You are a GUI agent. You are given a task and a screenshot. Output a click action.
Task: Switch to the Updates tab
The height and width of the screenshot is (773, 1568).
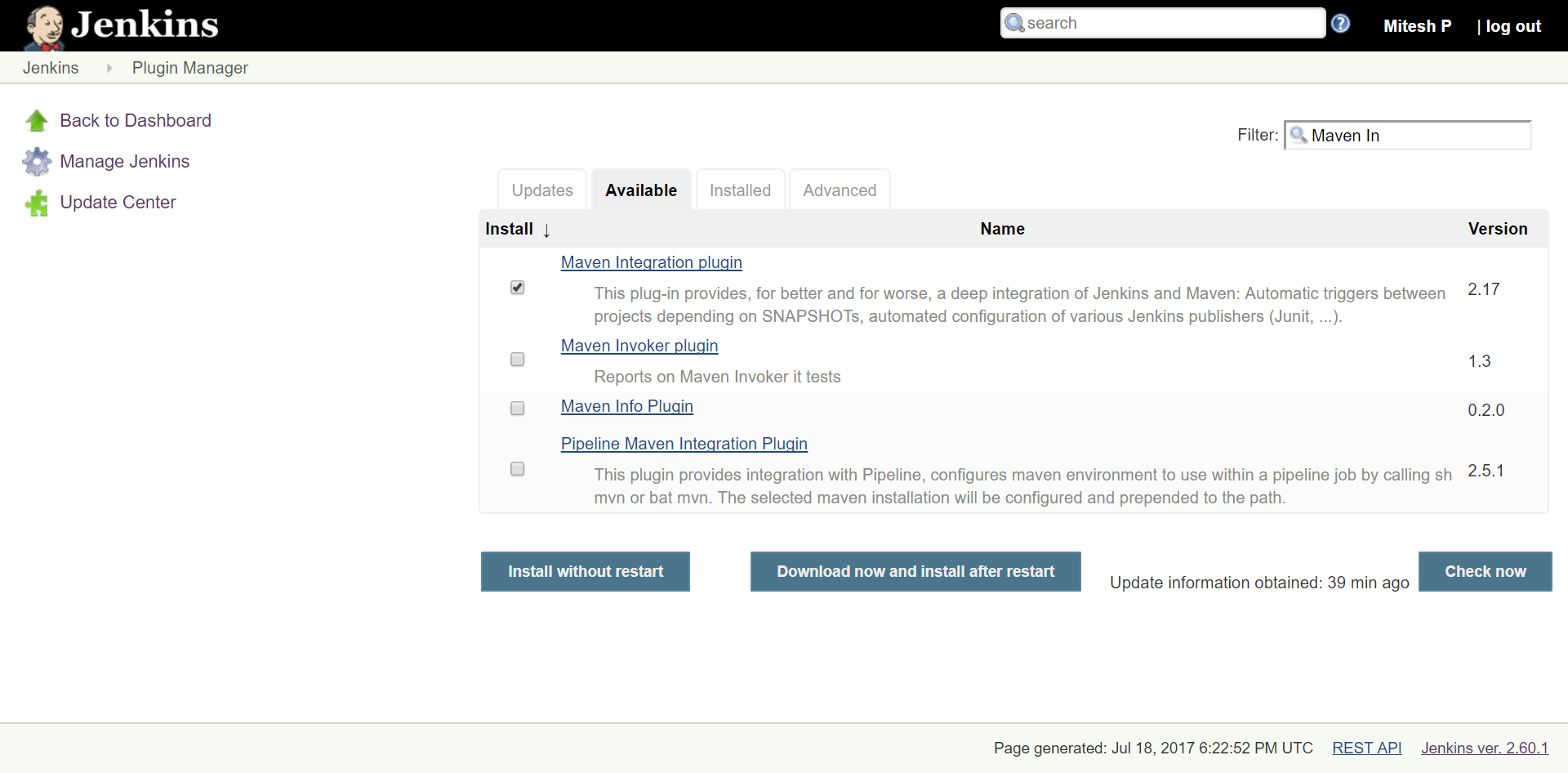(x=542, y=190)
